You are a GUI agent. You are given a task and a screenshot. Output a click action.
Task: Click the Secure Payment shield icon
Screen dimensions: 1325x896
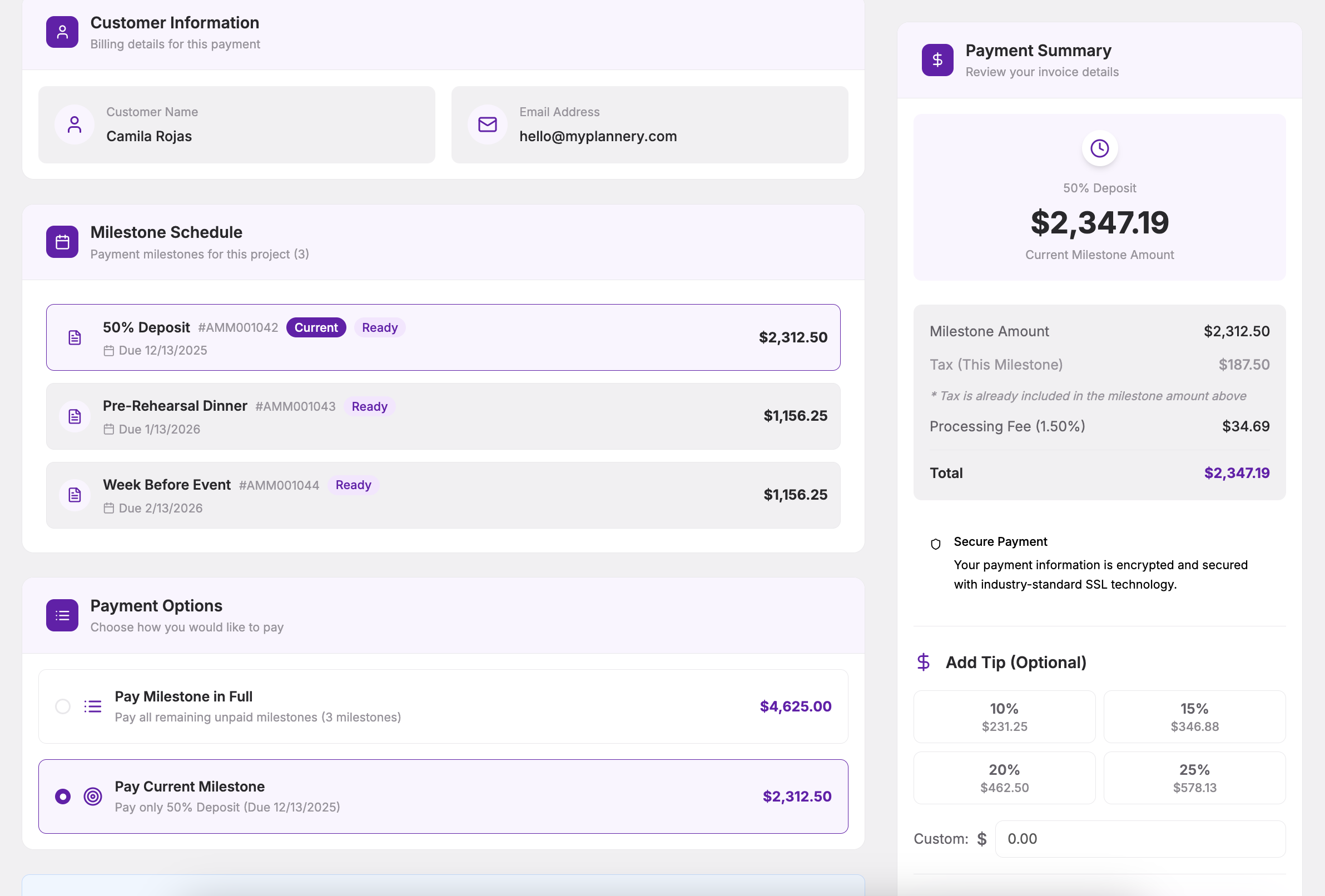pos(935,544)
